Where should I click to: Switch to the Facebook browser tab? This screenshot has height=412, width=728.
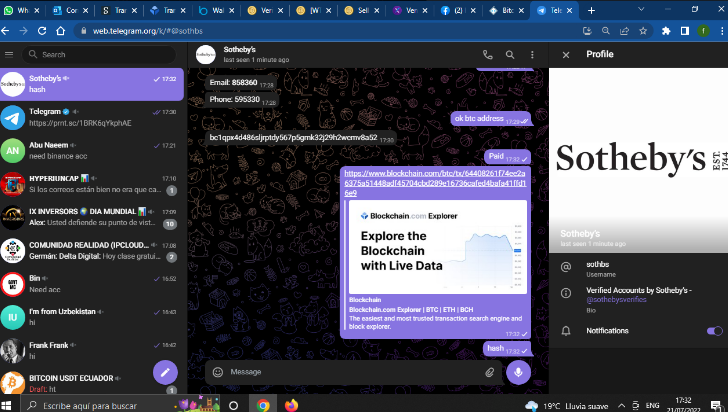[458, 10]
